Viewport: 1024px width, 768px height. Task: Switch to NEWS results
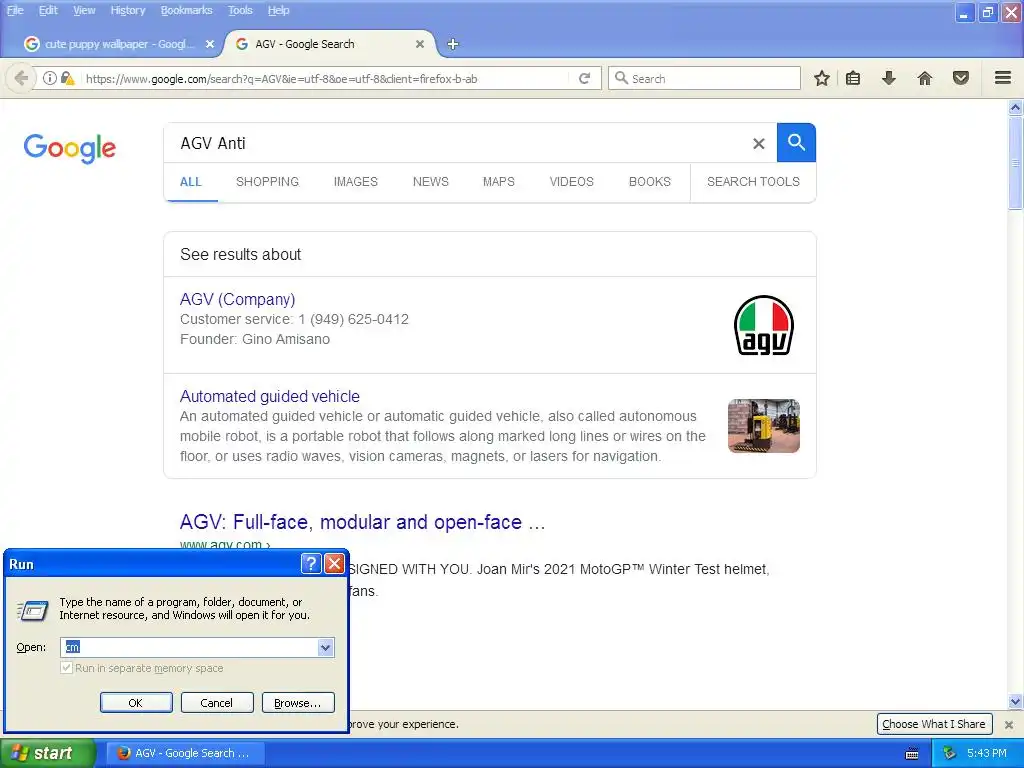coord(430,182)
